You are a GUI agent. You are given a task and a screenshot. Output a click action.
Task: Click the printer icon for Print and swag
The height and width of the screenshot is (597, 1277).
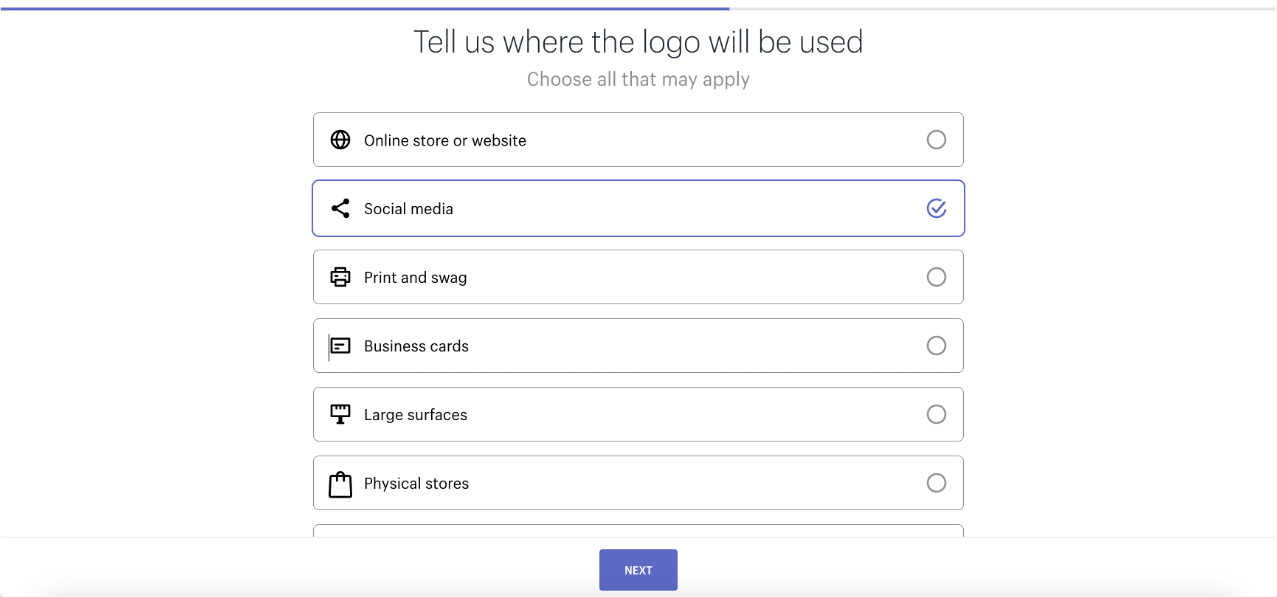coord(340,277)
